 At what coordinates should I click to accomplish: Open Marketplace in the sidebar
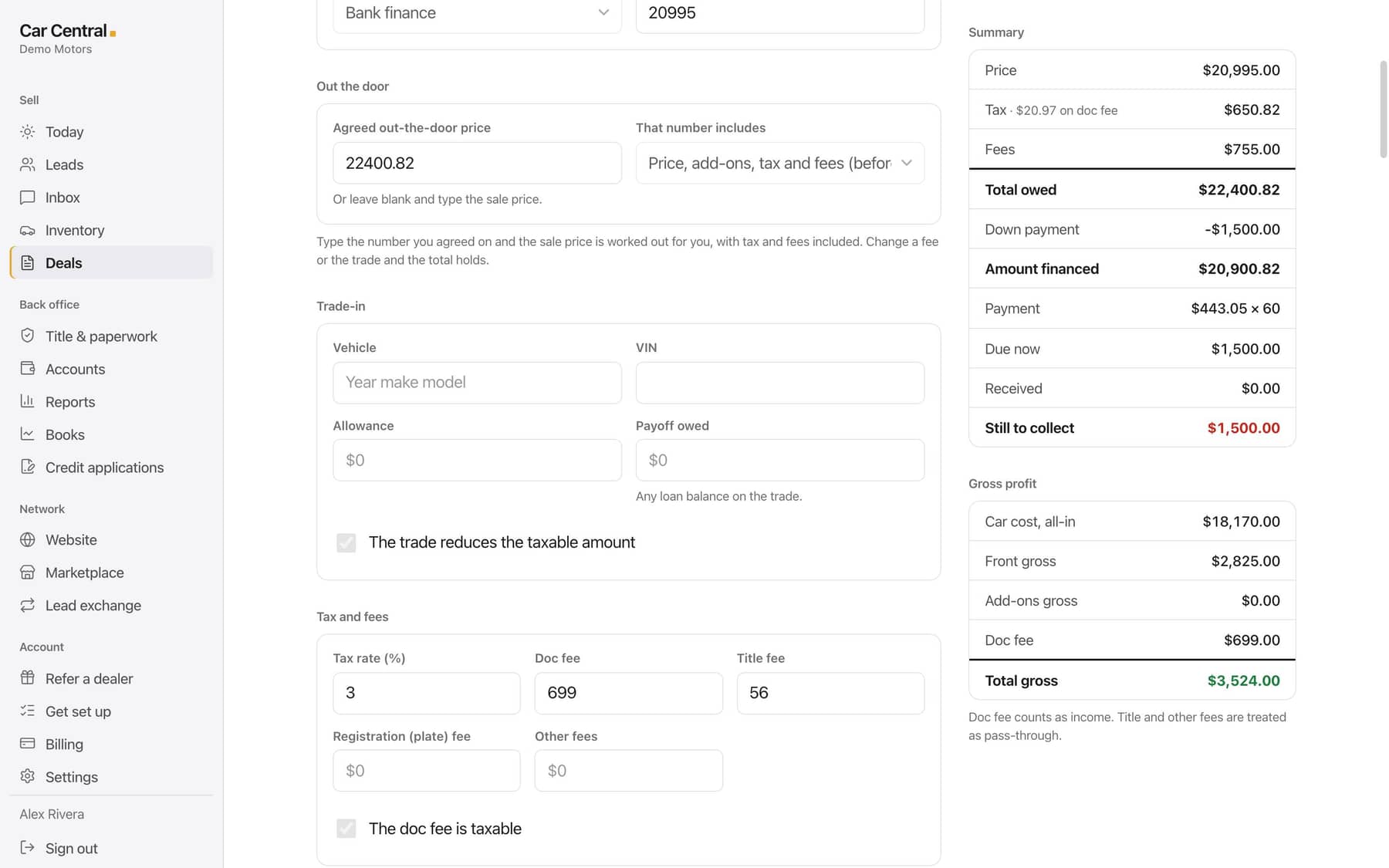(x=111, y=572)
